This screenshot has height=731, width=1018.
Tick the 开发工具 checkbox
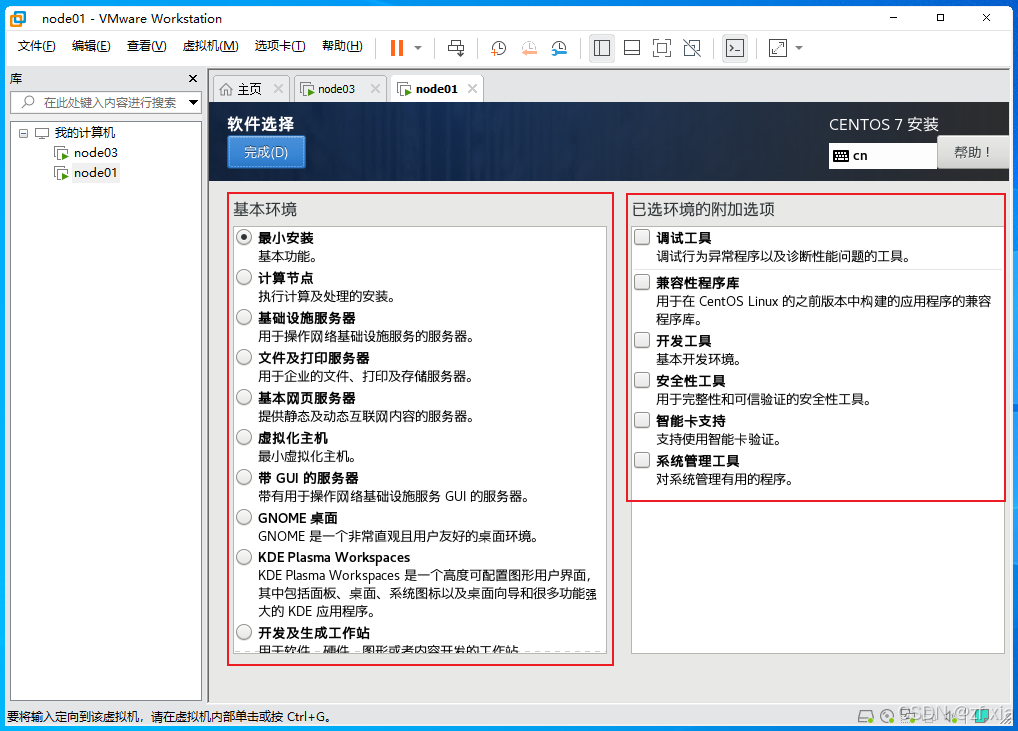642,340
